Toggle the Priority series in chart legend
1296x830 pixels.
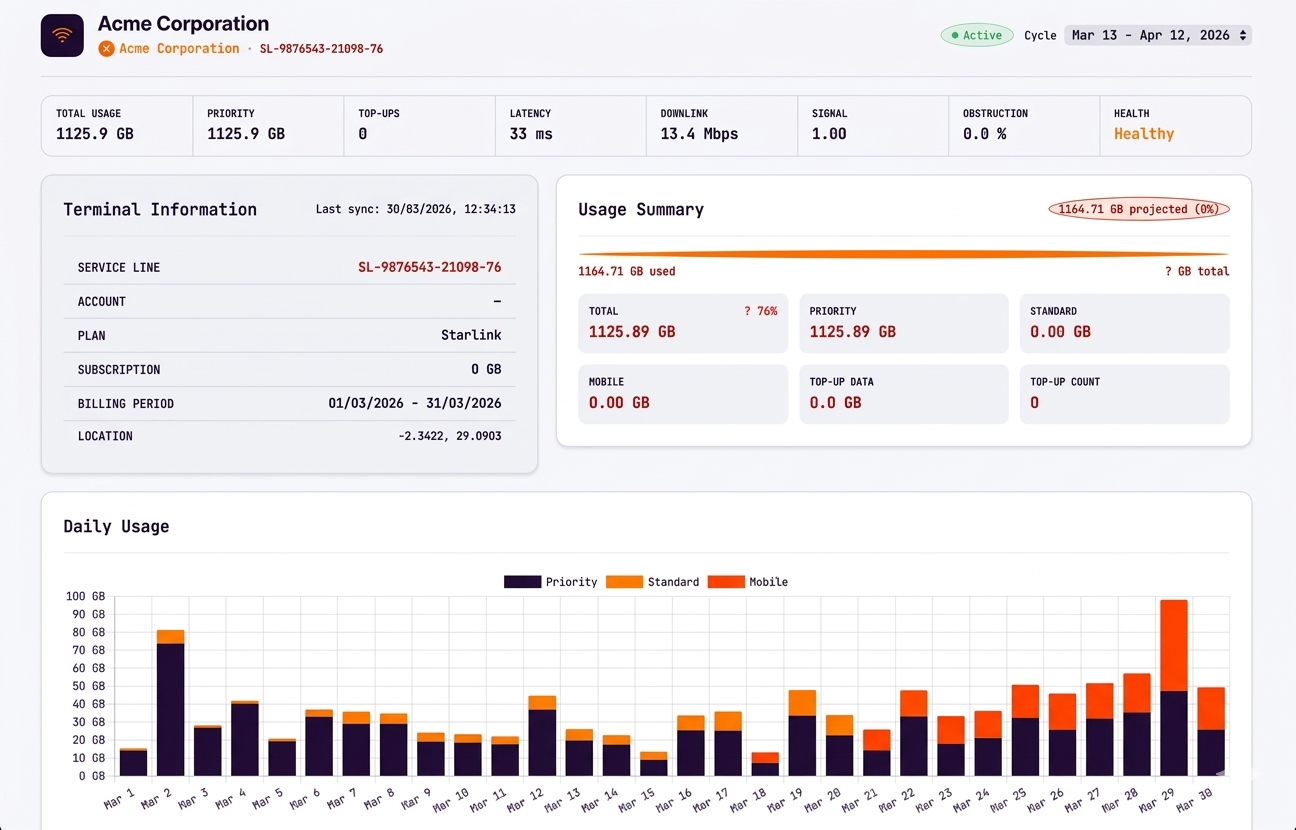pyautogui.click(x=551, y=582)
